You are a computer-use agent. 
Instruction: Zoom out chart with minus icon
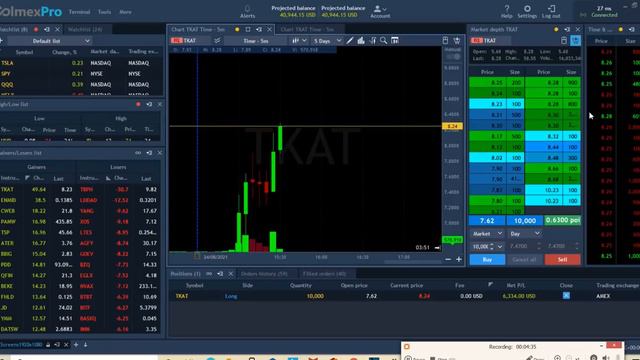click(x=448, y=259)
